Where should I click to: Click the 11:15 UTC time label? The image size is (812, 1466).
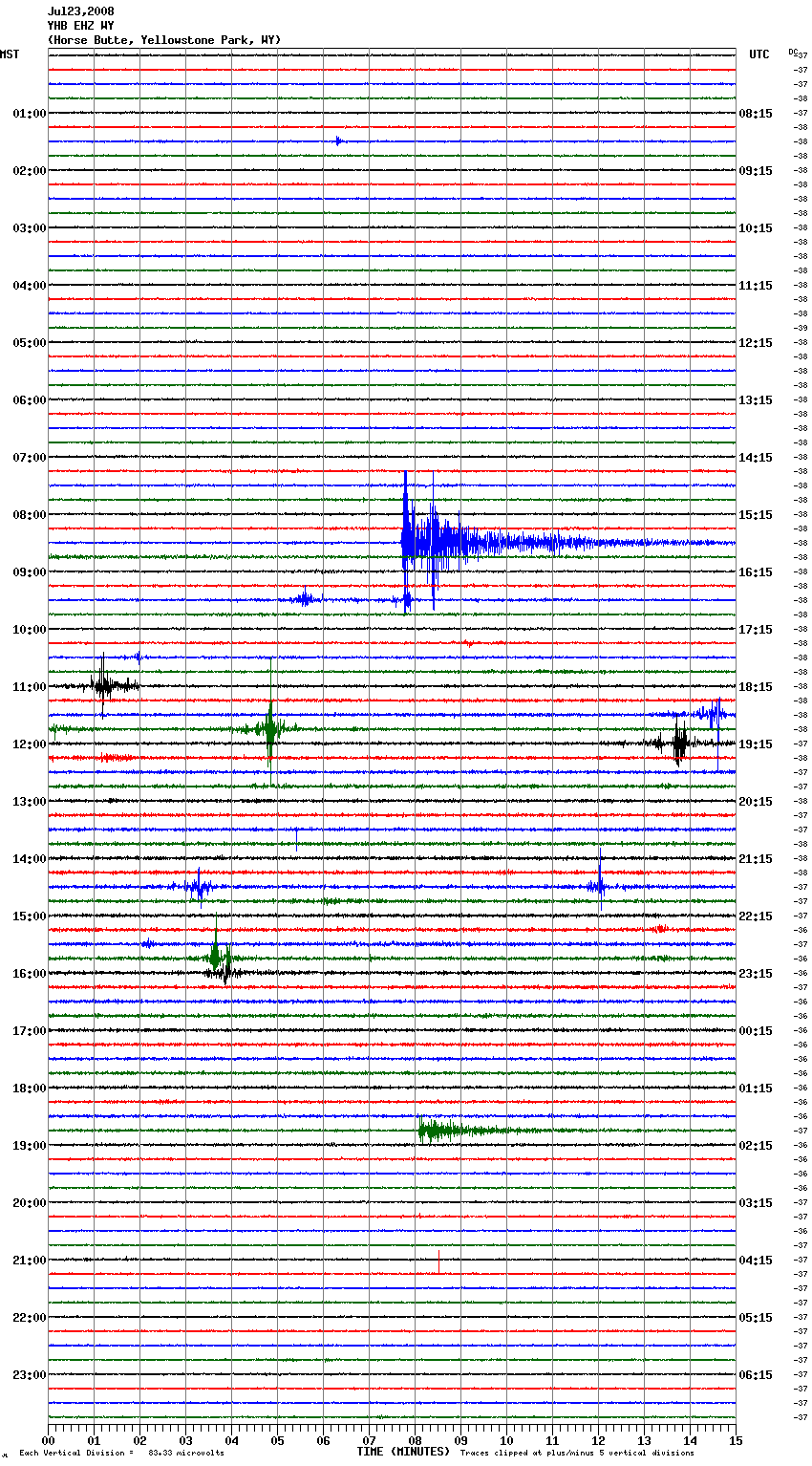coord(756,286)
